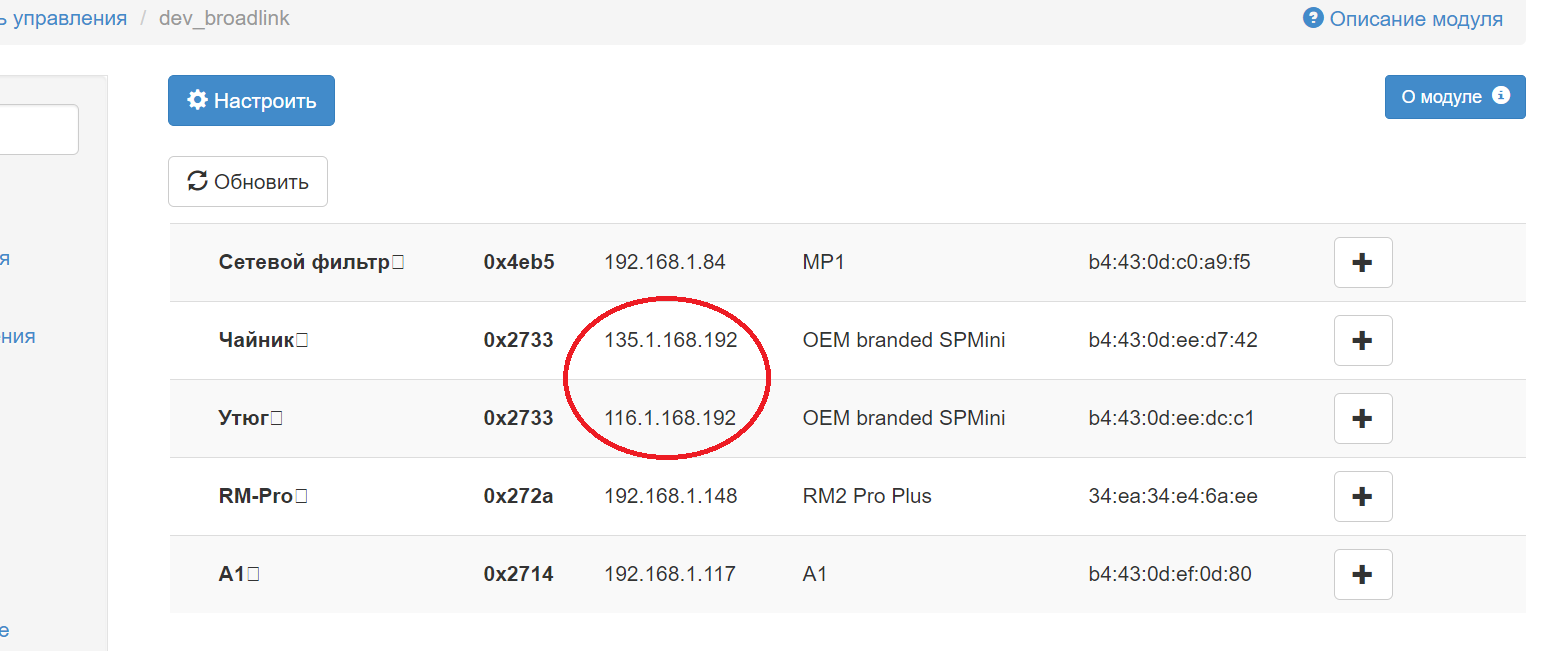
Task: Click the plus icon for Сетевой фильтр row
Action: [1363, 263]
